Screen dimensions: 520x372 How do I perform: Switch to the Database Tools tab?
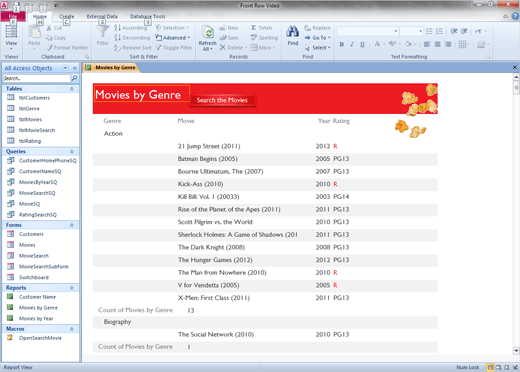coord(148,16)
